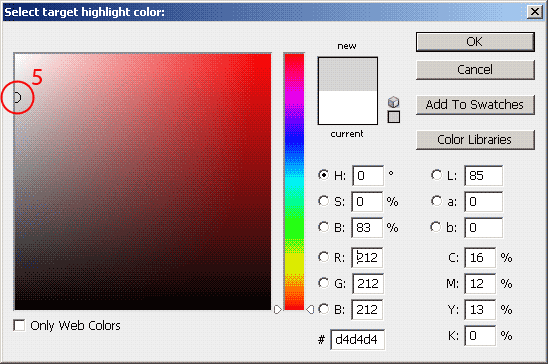Click the right hue slider arrow handle

pos(310,310)
